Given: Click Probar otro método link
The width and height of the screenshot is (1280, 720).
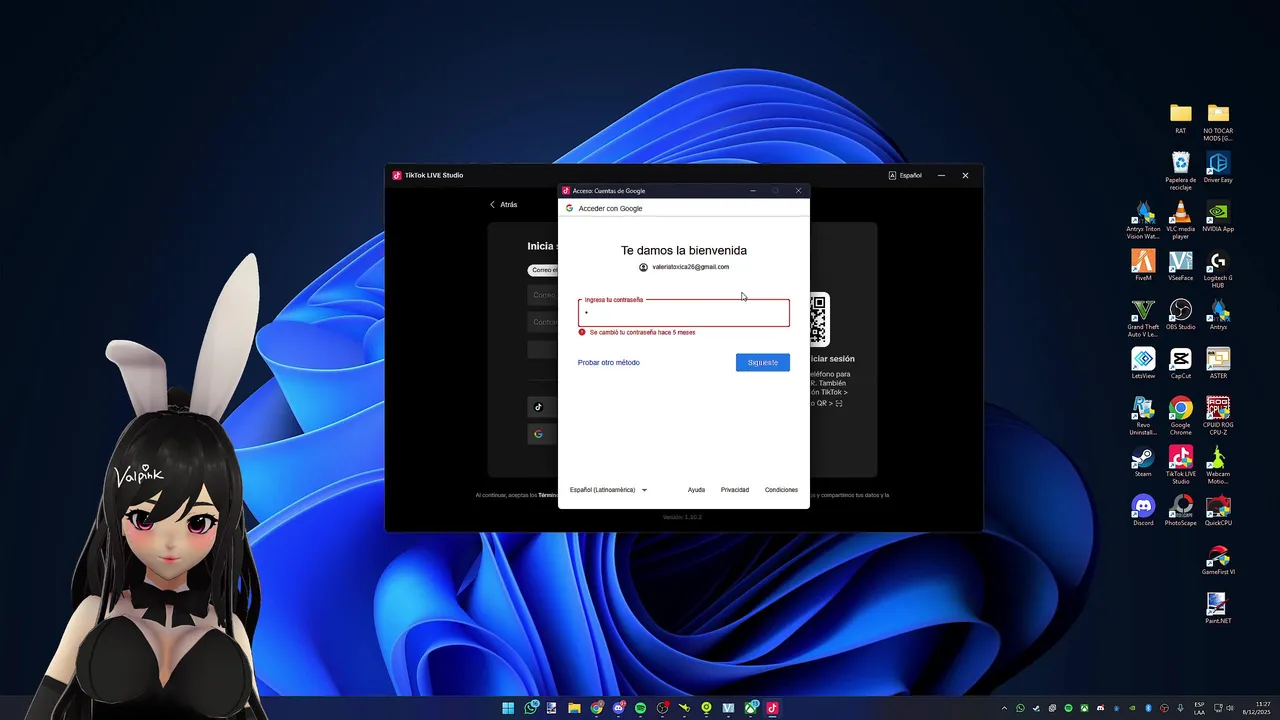Looking at the screenshot, I should 609,362.
